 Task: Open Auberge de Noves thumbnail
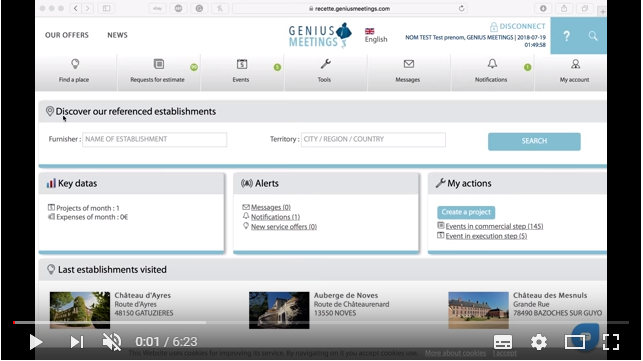[279, 310]
